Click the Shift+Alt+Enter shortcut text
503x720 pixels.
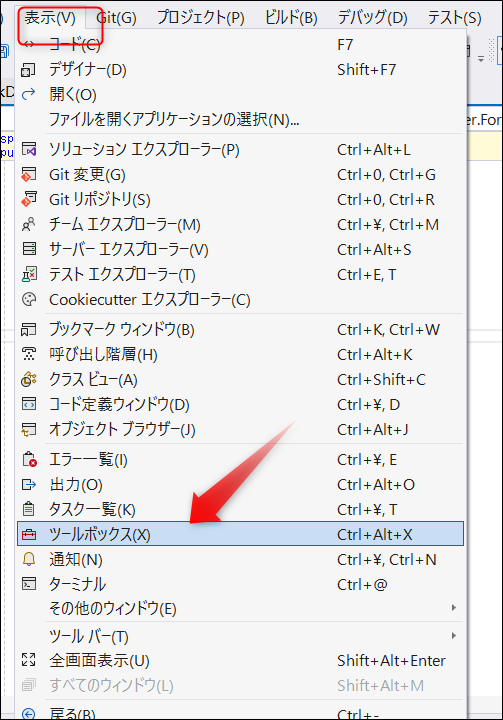(x=391, y=660)
